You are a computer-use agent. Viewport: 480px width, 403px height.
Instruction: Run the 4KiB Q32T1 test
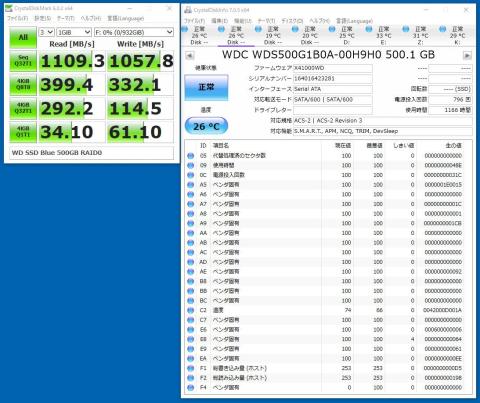(23, 108)
